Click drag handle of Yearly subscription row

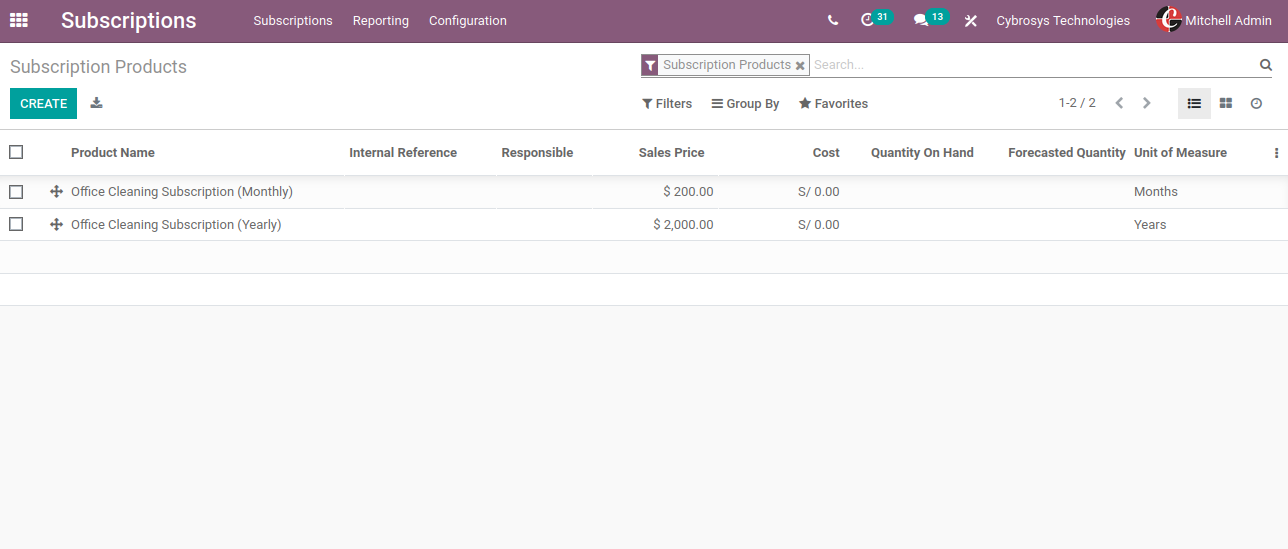pyautogui.click(x=56, y=224)
